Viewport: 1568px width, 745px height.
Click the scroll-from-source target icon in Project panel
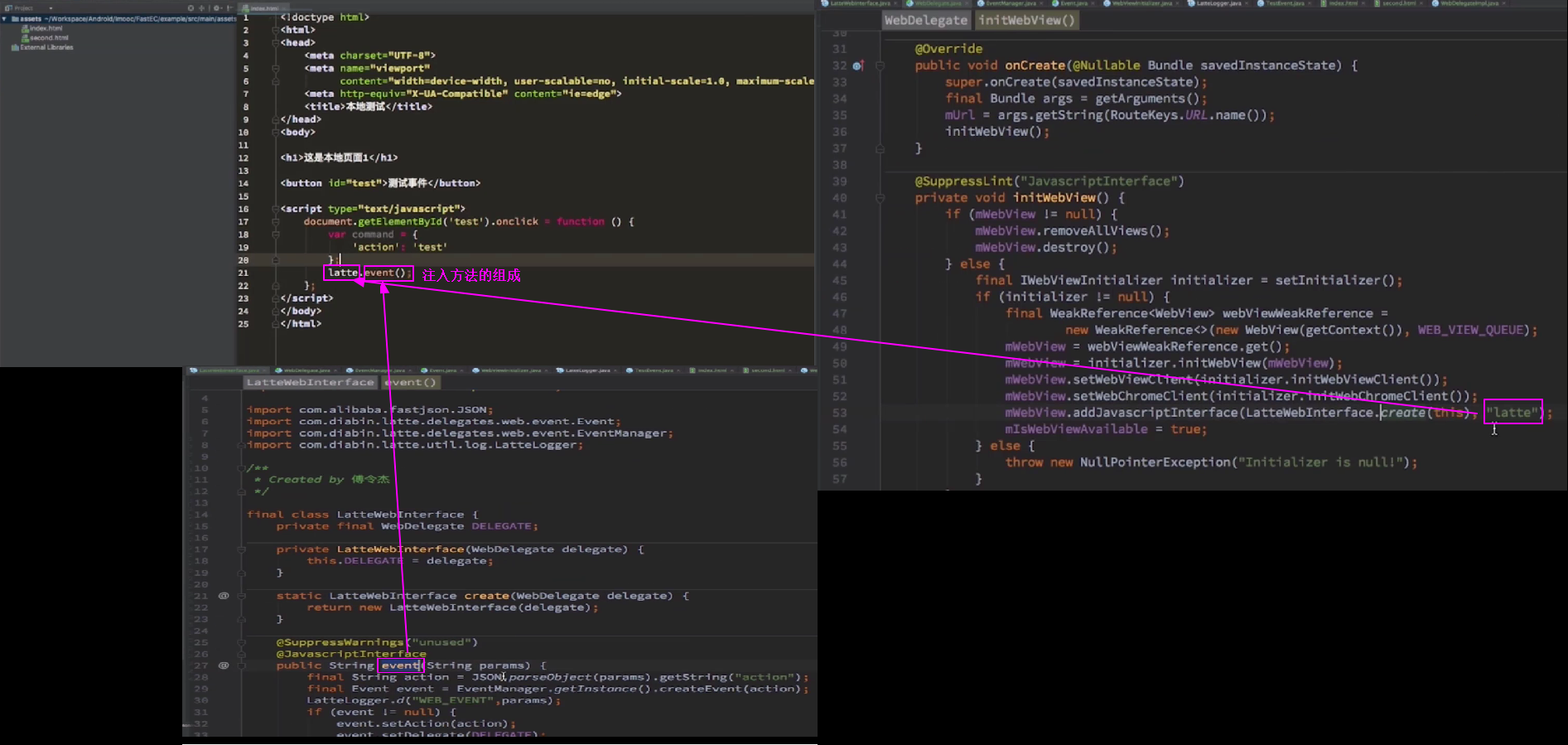[191, 8]
